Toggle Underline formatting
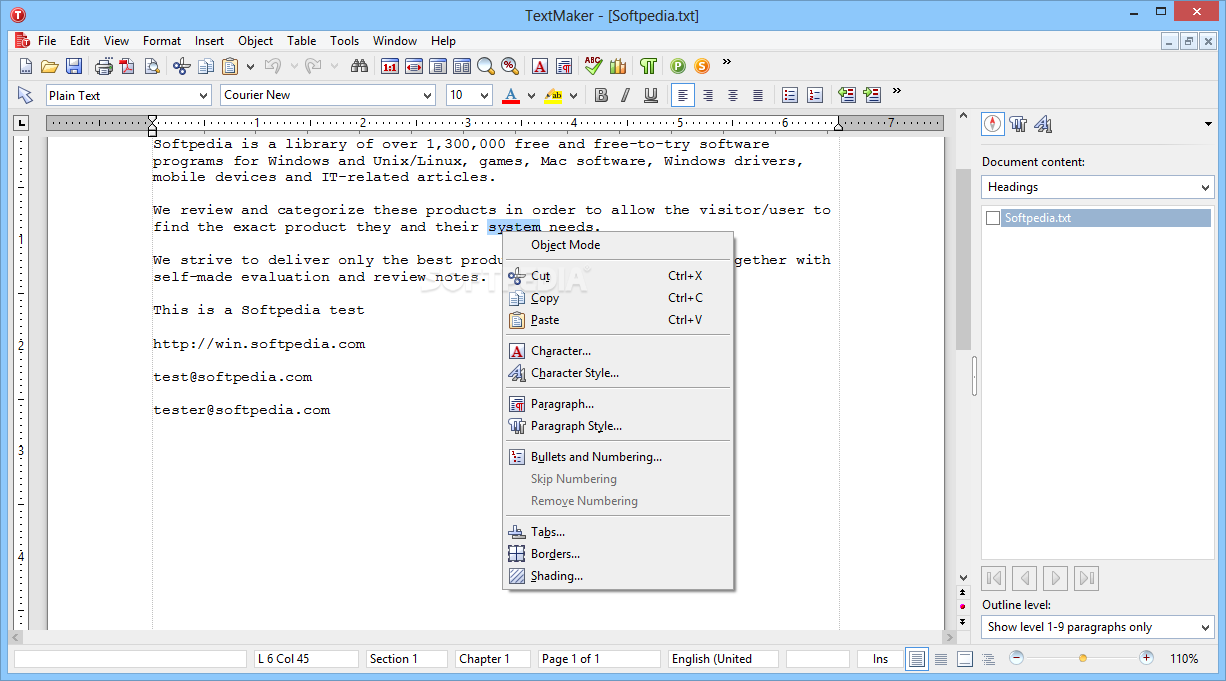1226x681 pixels. point(651,95)
